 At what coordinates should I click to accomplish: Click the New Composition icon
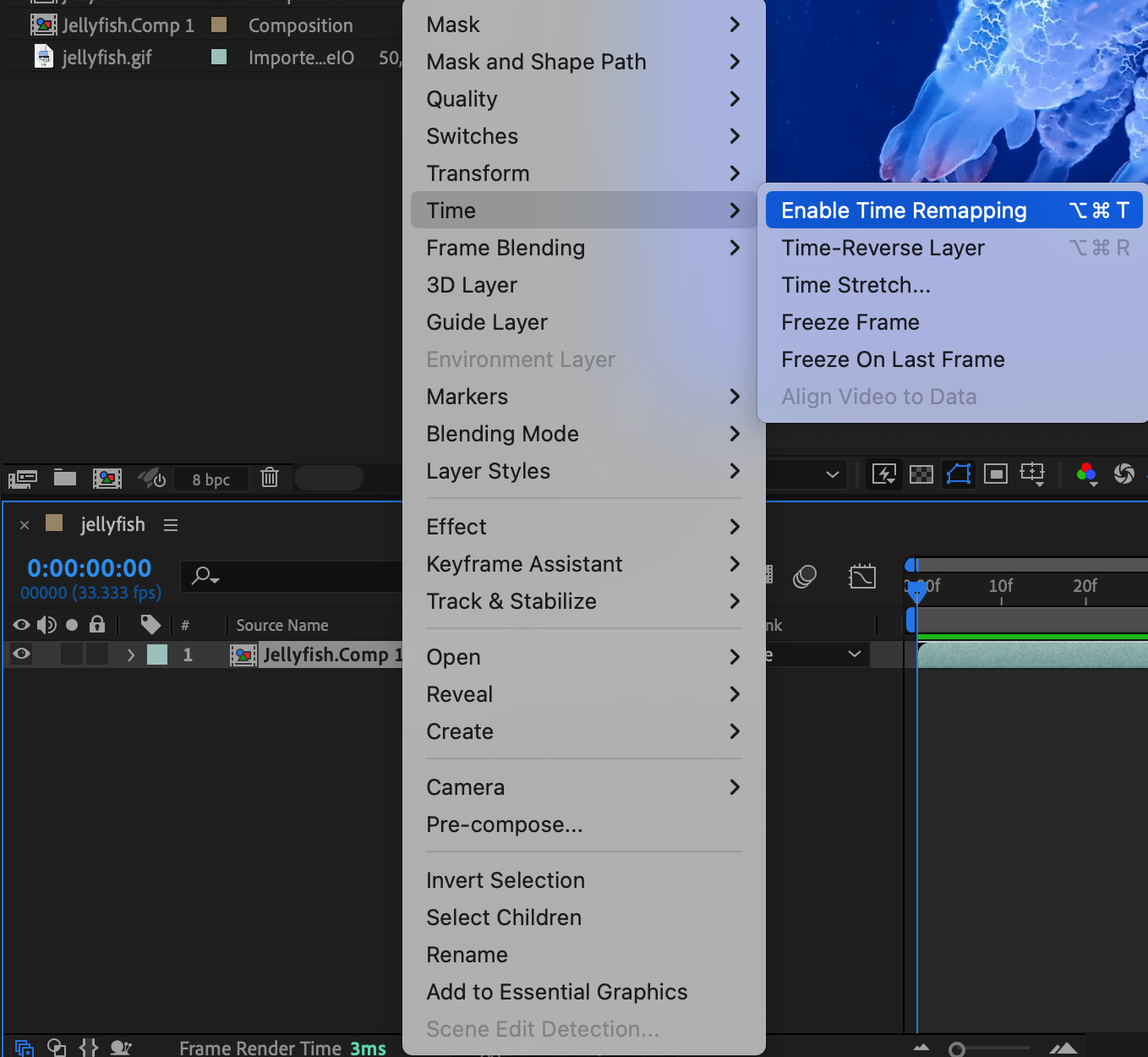(107, 479)
